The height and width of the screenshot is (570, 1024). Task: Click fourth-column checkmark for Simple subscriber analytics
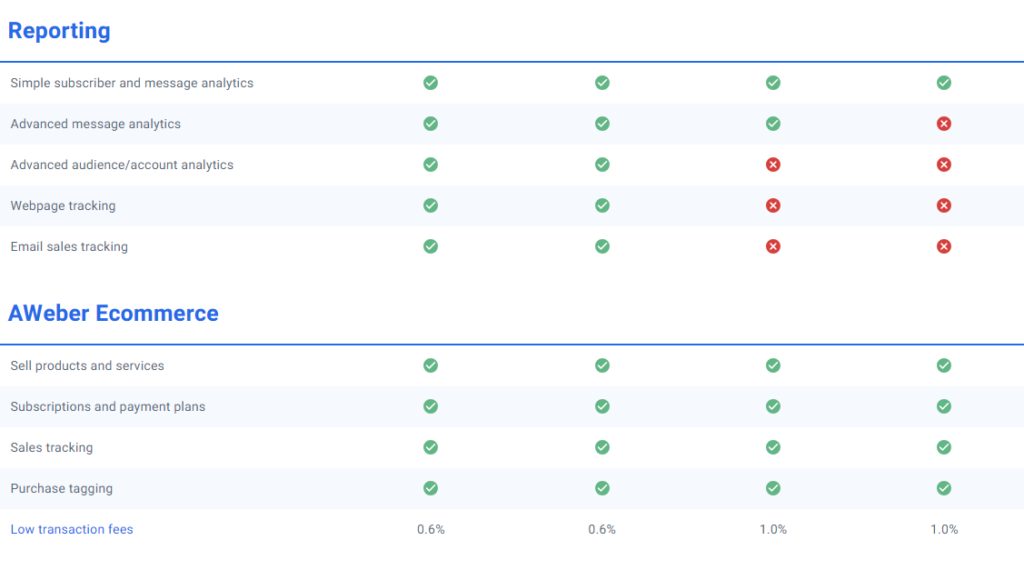point(944,83)
